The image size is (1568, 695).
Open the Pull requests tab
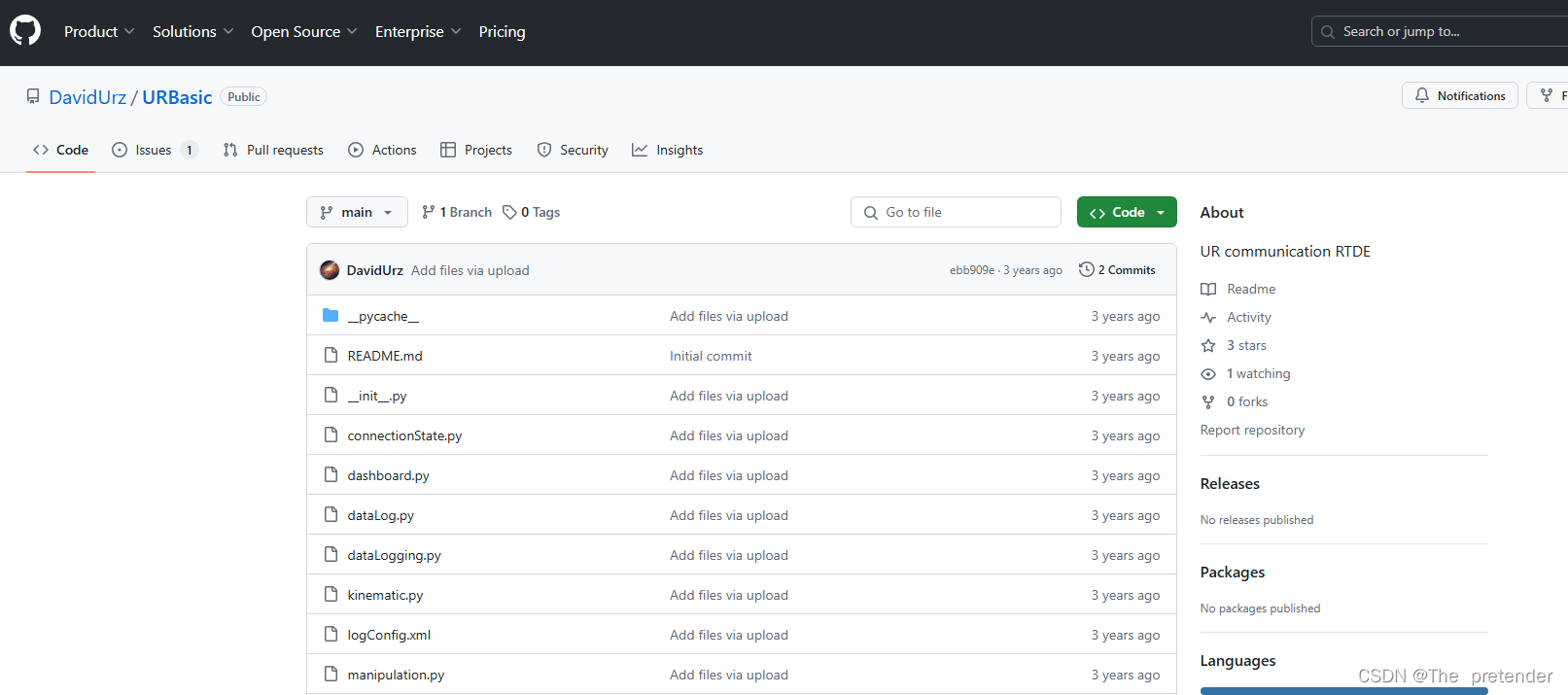pyautogui.click(x=273, y=150)
